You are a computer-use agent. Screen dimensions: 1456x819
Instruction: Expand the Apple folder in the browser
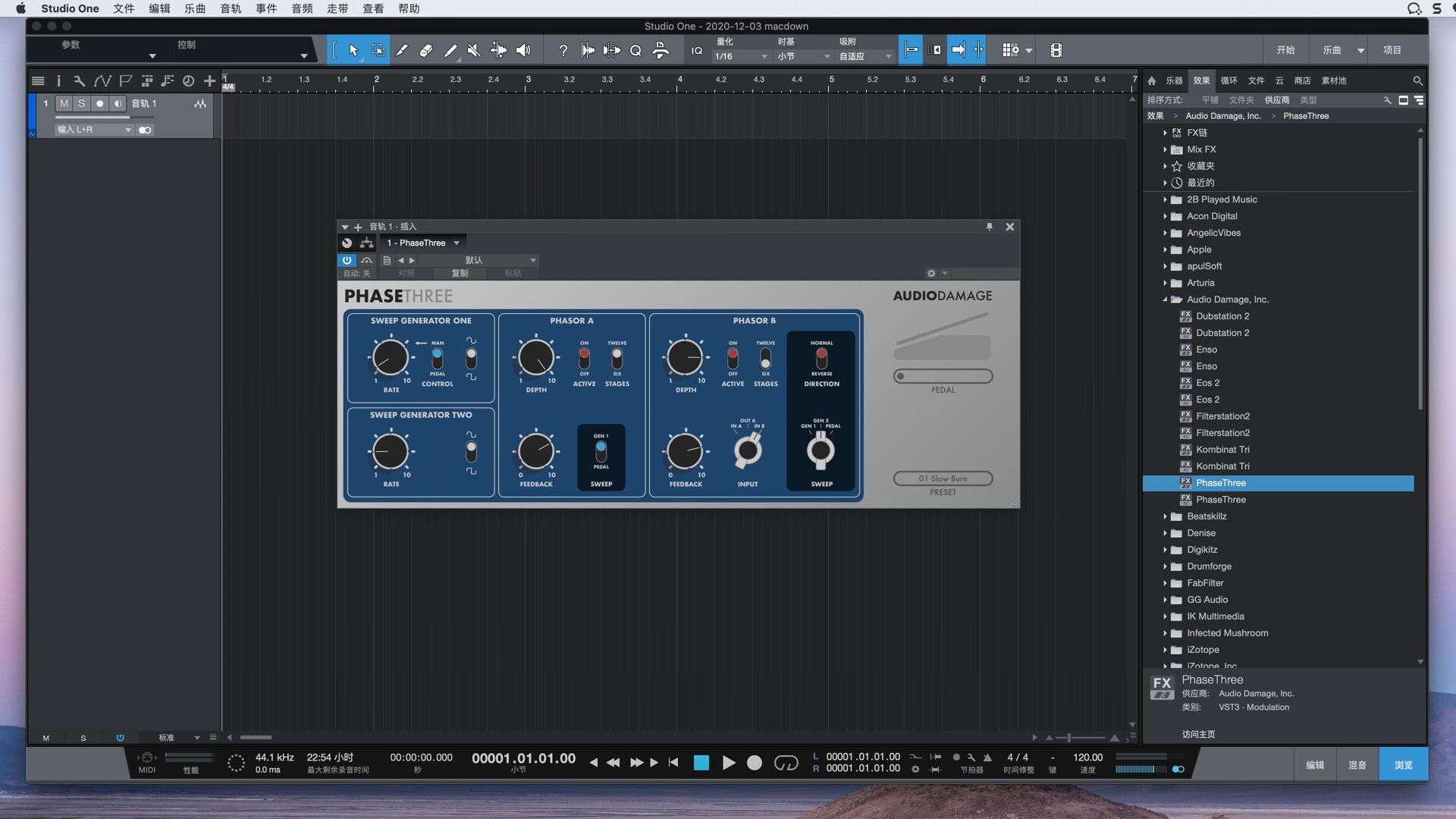(1166, 249)
